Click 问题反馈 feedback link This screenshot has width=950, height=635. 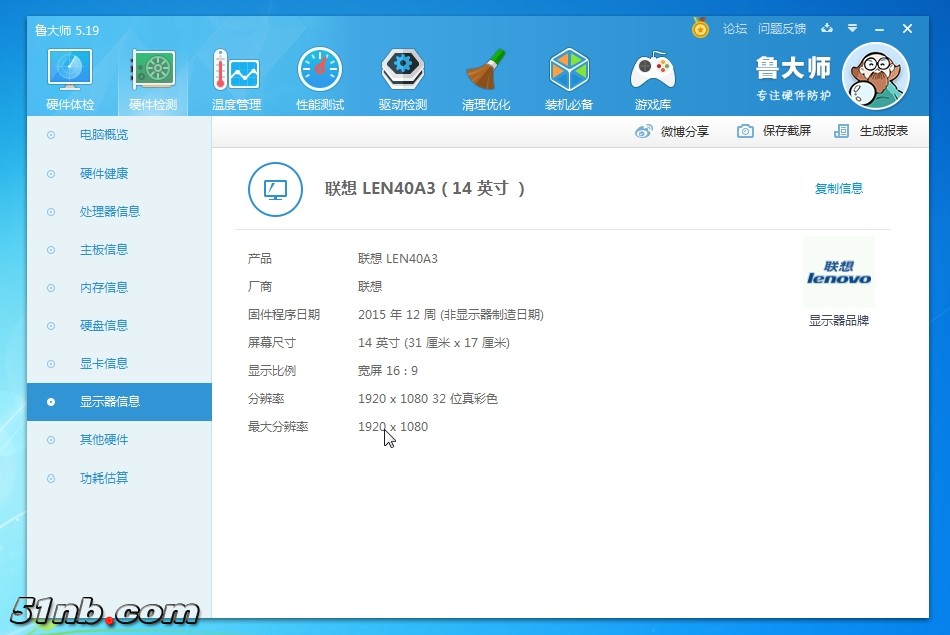click(782, 29)
